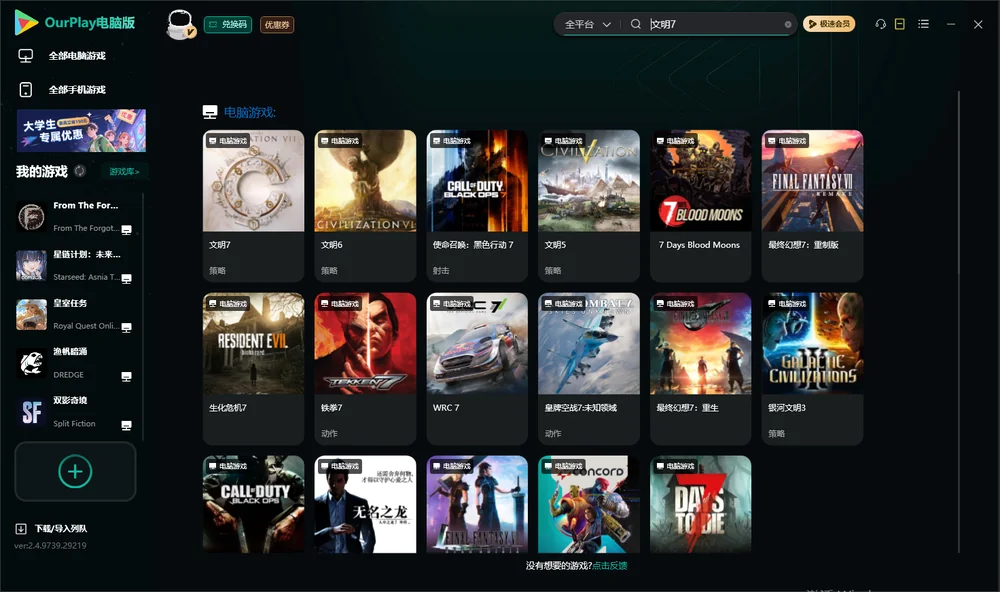Open the 银河文明3 game card

coord(812,368)
